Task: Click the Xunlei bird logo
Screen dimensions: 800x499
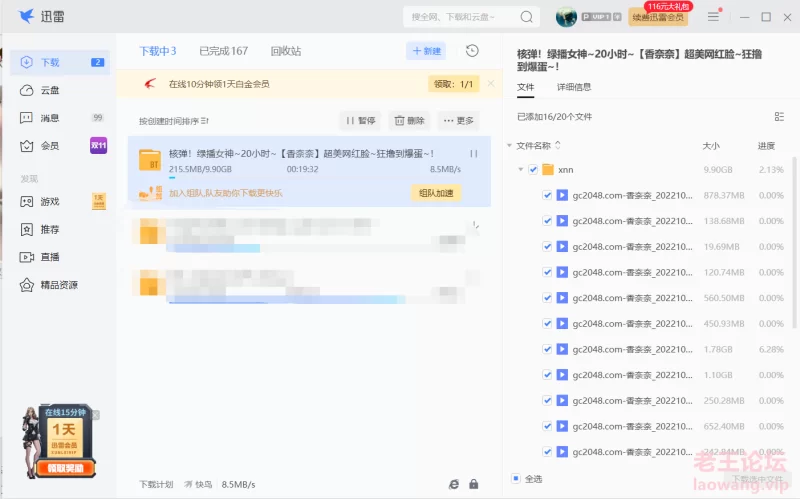Action: coord(26,16)
